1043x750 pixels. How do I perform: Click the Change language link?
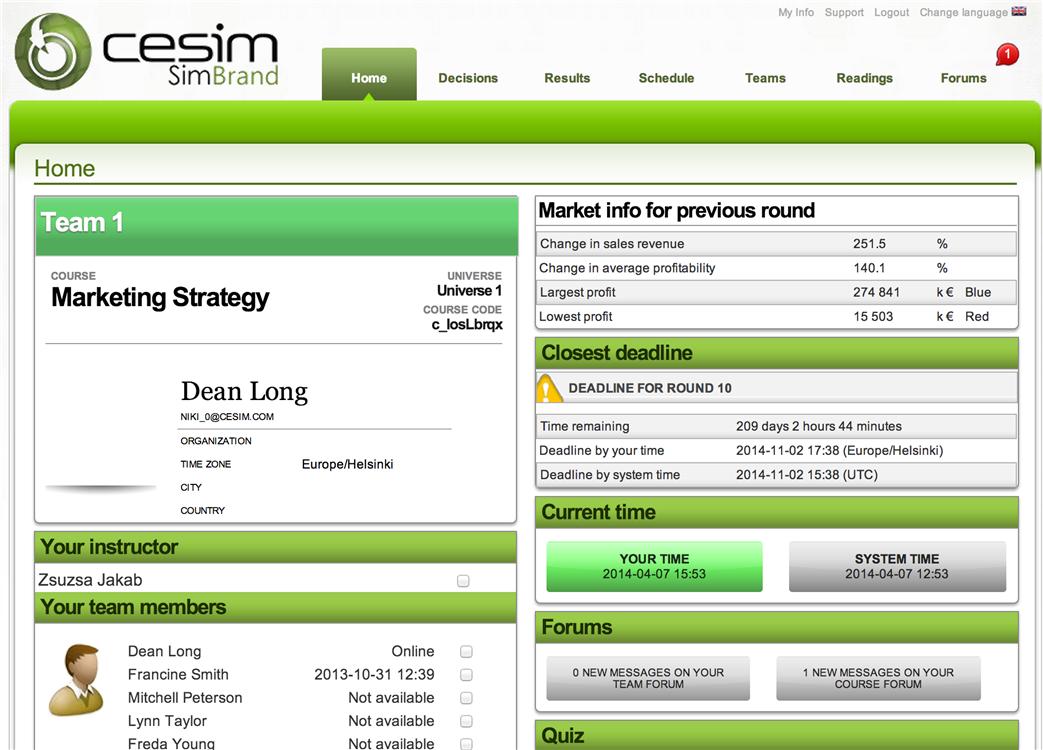[964, 12]
